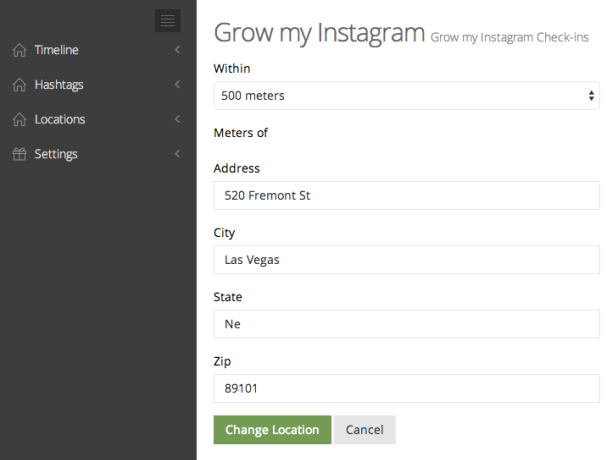The width and height of the screenshot is (611, 460).
Task: Focus the City field with Las Vegas
Action: coord(406,260)
